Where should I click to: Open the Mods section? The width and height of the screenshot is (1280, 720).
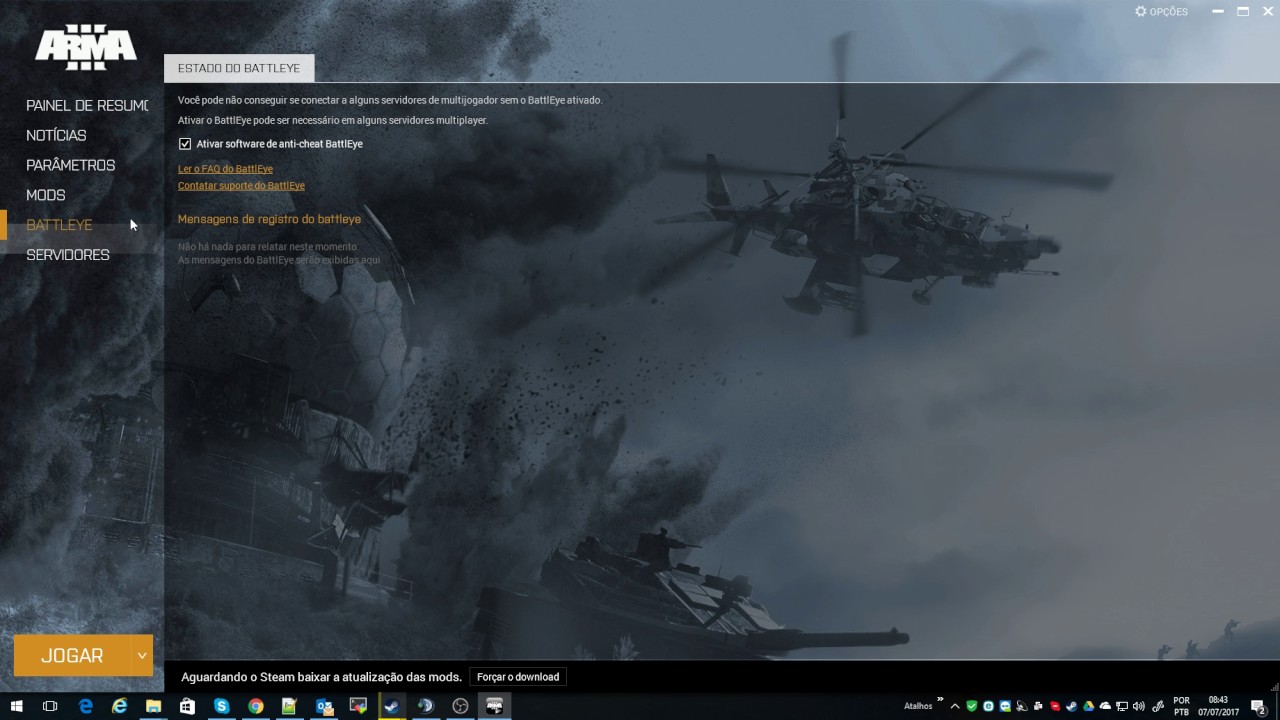(x=45, y=195)
